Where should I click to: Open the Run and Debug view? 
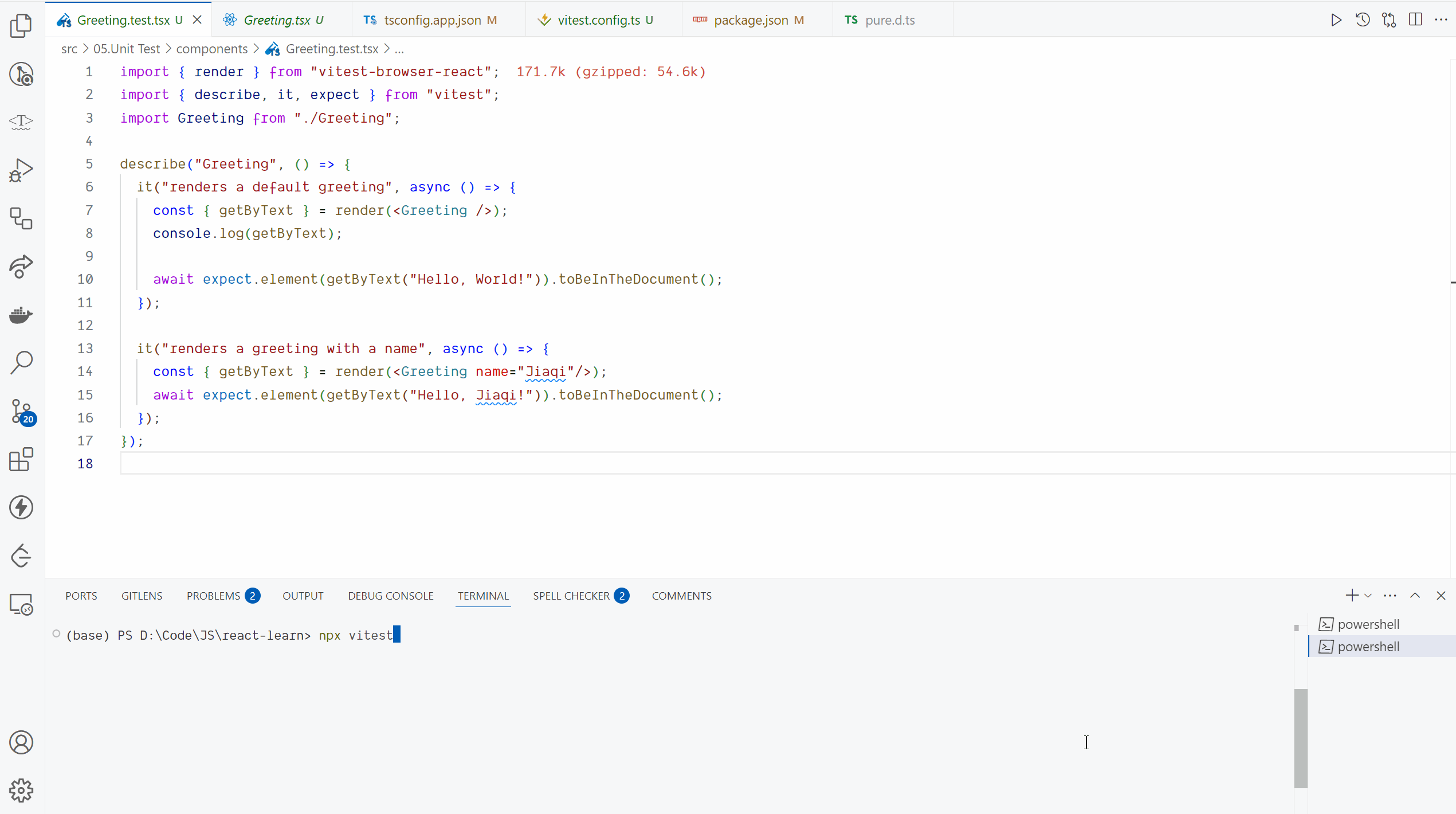(21, 170)
